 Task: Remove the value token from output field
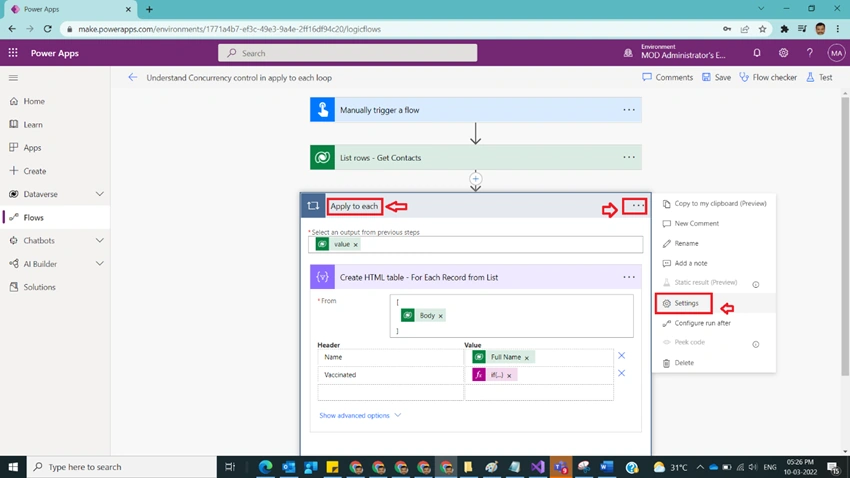coord(356,245)
